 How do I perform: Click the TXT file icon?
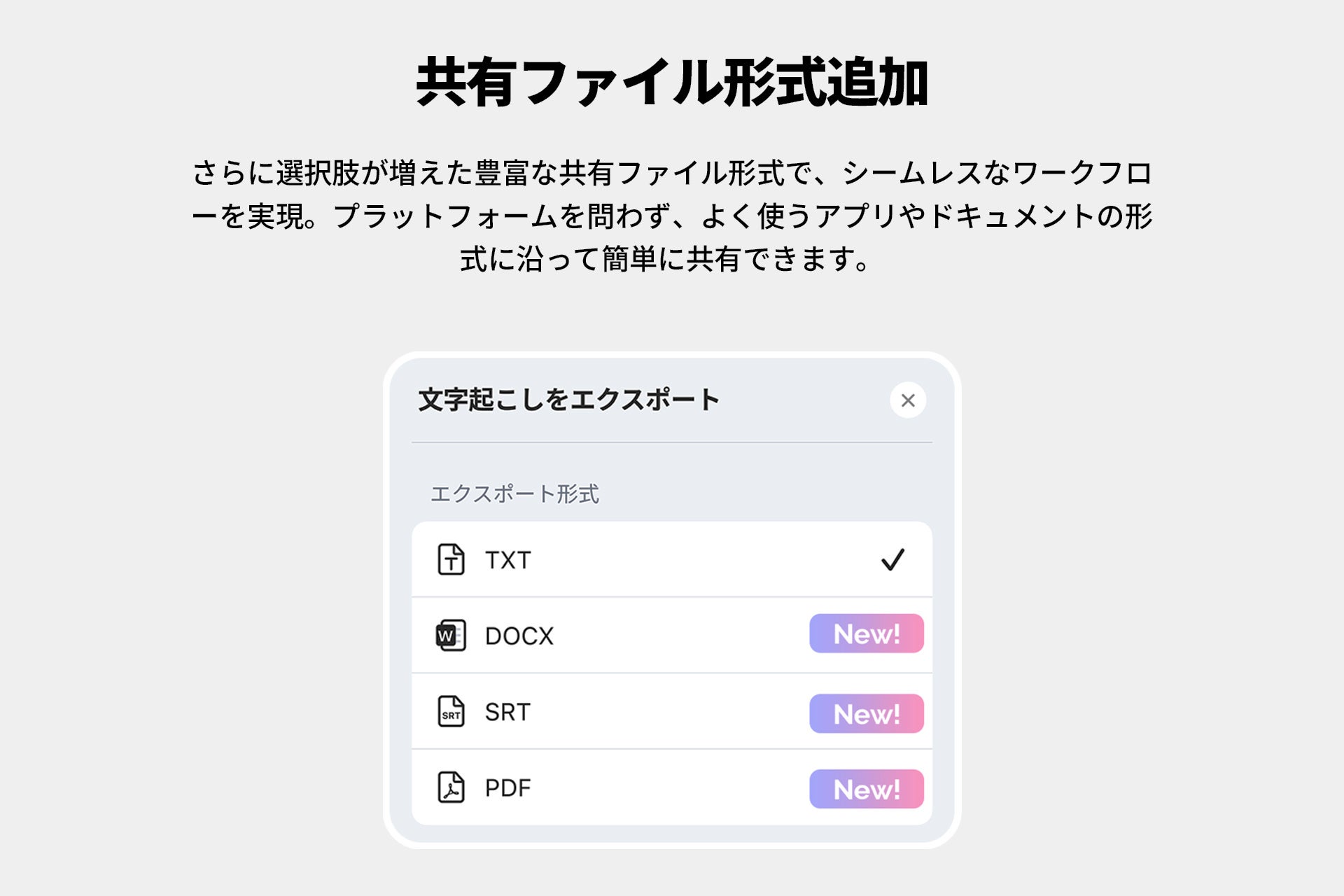(451, 559)
